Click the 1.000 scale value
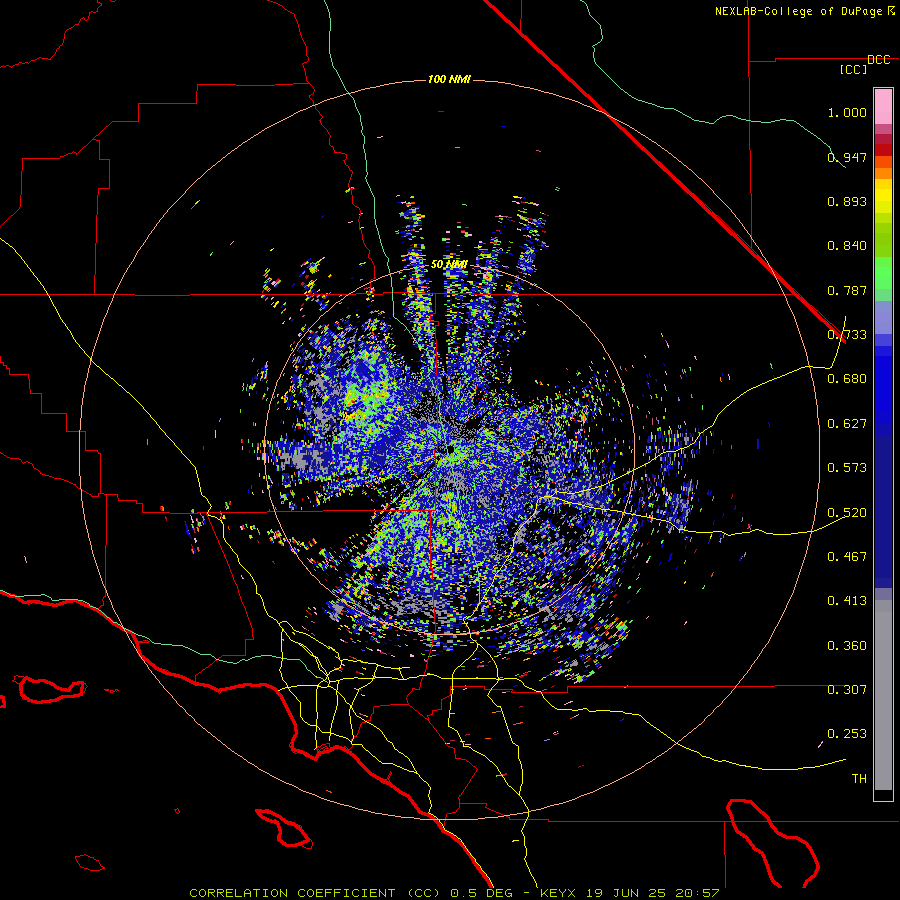This screenshot has height=900, width=900. tap(847, 112)
